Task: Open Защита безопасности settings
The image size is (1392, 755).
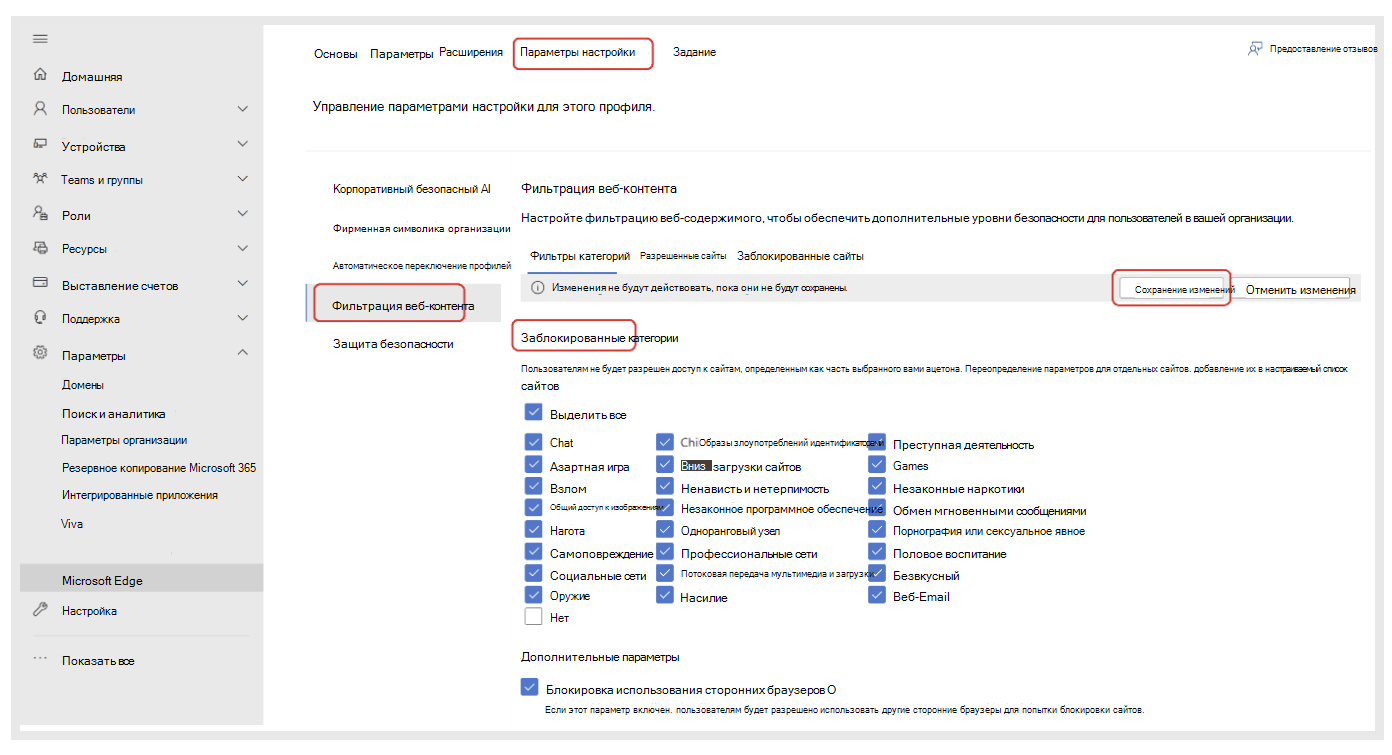Action: coord(393,344)
